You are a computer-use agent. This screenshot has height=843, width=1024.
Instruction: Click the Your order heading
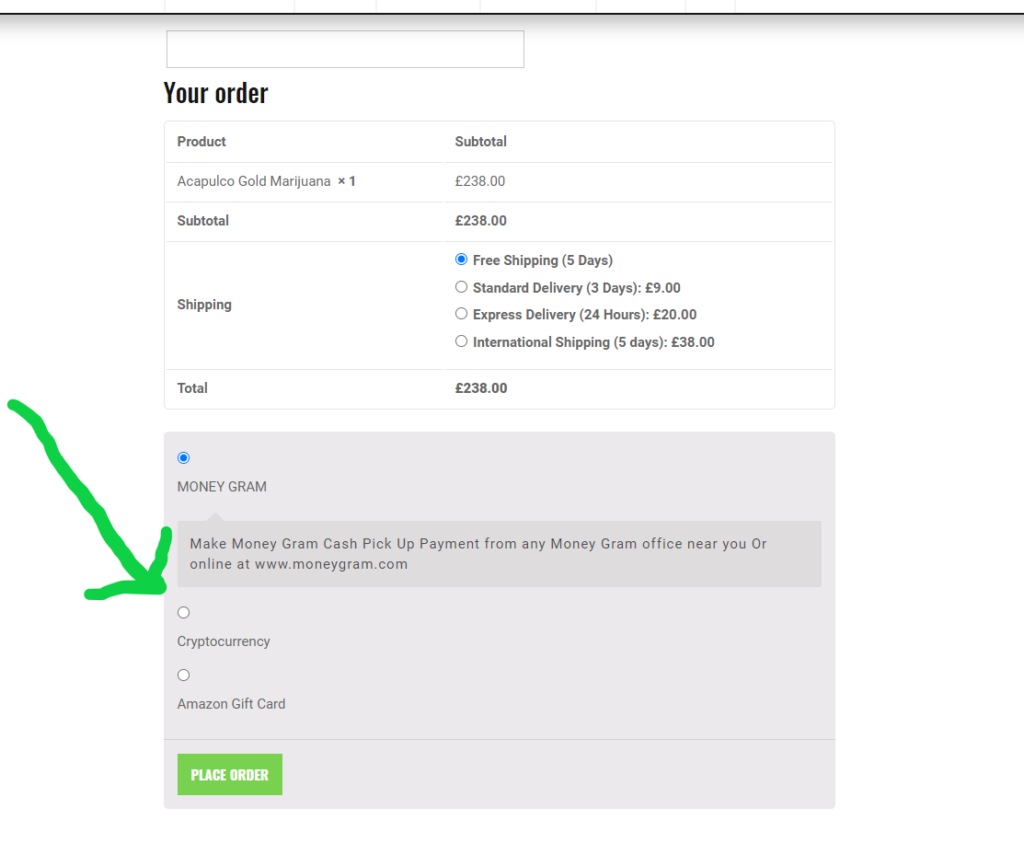[x=216, y=92]
